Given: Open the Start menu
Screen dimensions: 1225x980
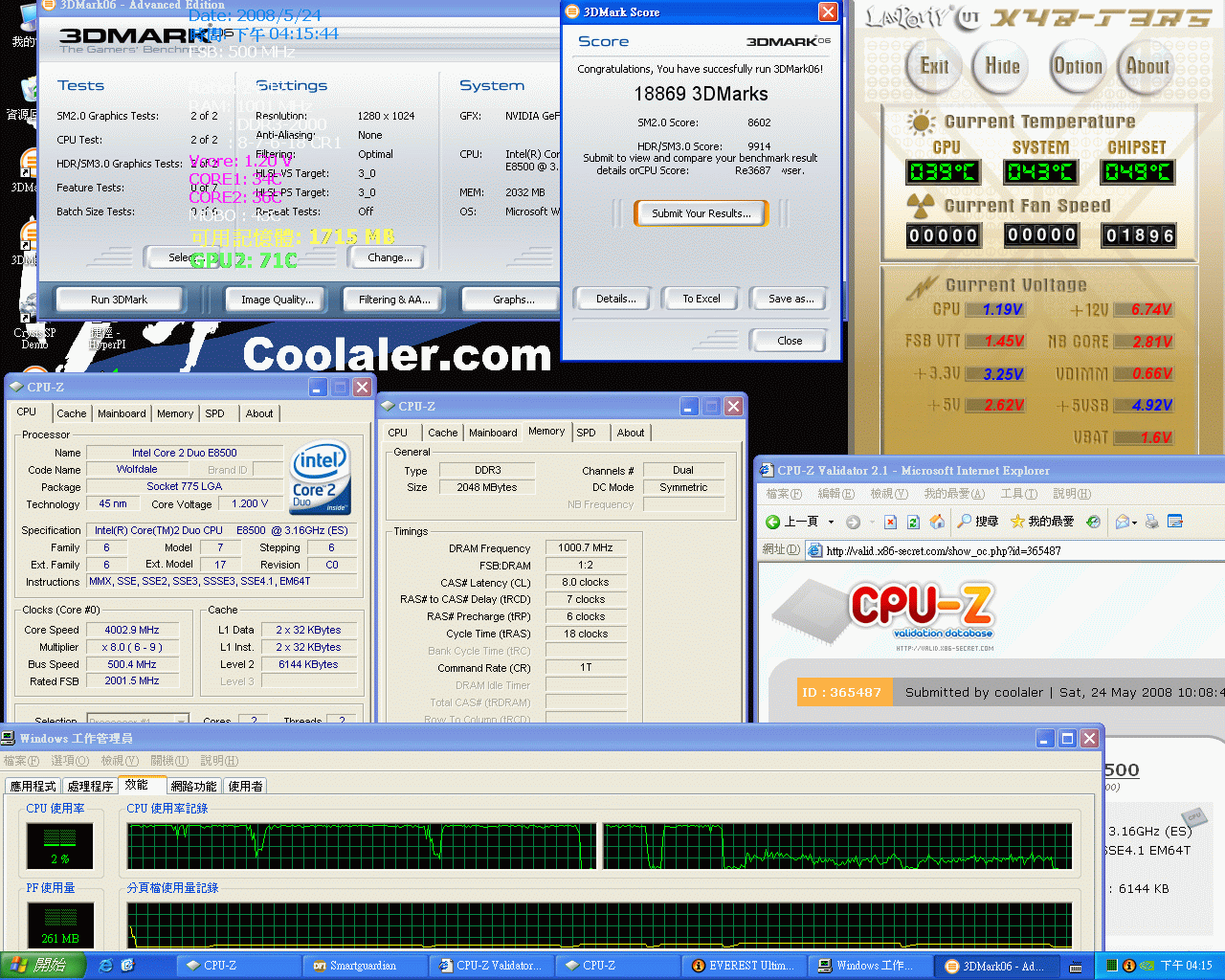Looking at the screenshot, I should 43,966.
